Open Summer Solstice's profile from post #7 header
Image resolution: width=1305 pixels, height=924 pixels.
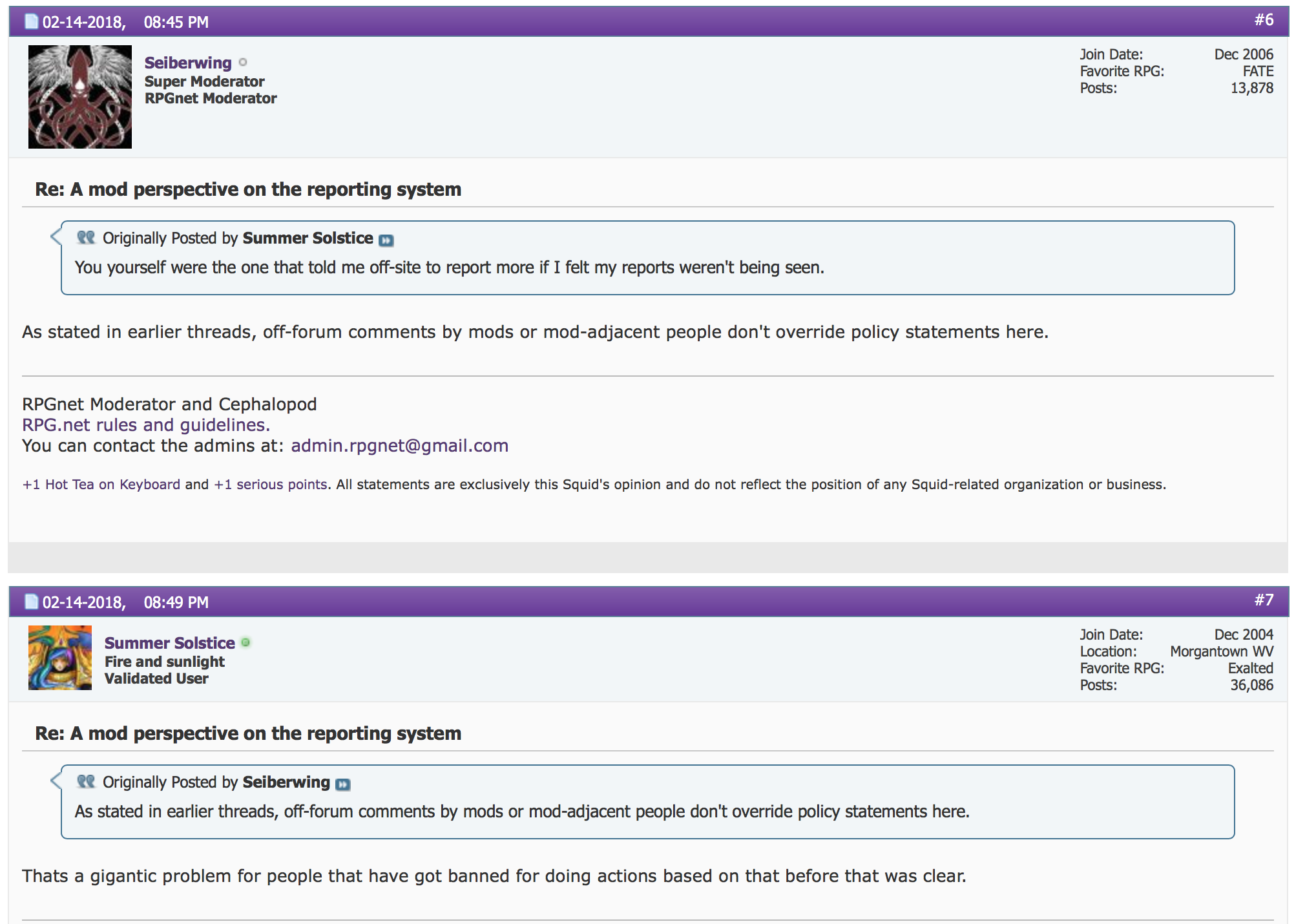pos(170,643)
